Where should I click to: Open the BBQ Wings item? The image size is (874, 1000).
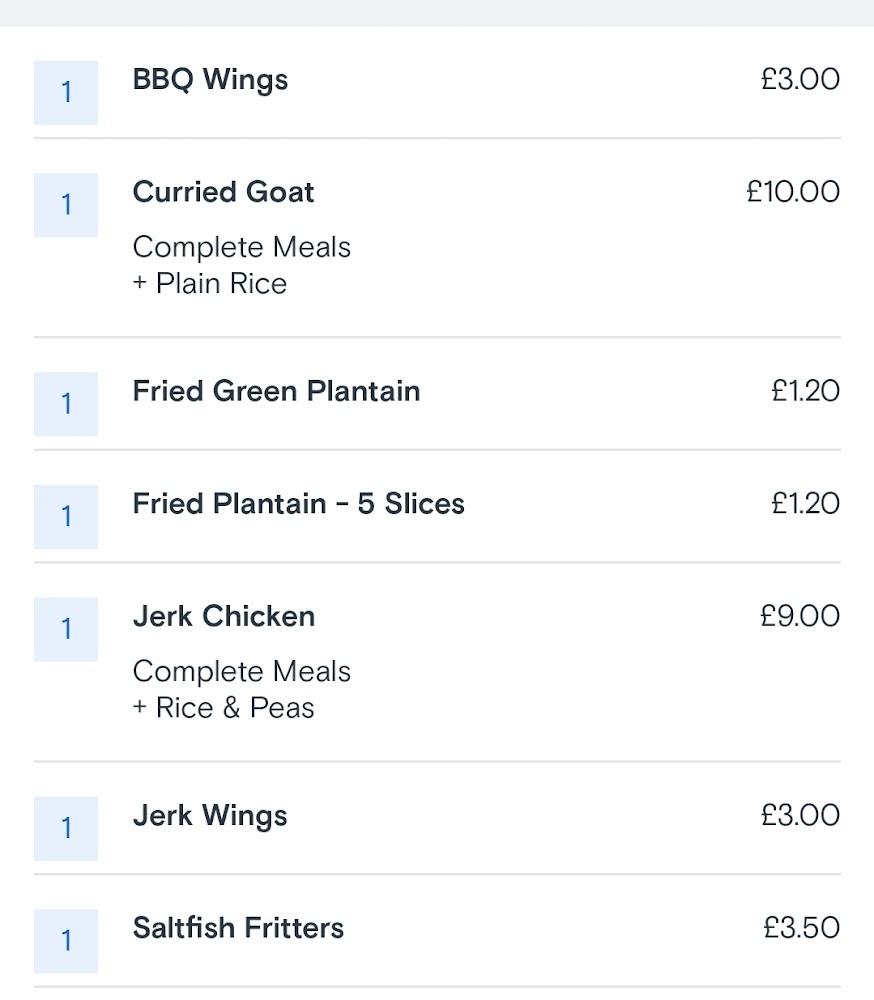tap(210, 80)
